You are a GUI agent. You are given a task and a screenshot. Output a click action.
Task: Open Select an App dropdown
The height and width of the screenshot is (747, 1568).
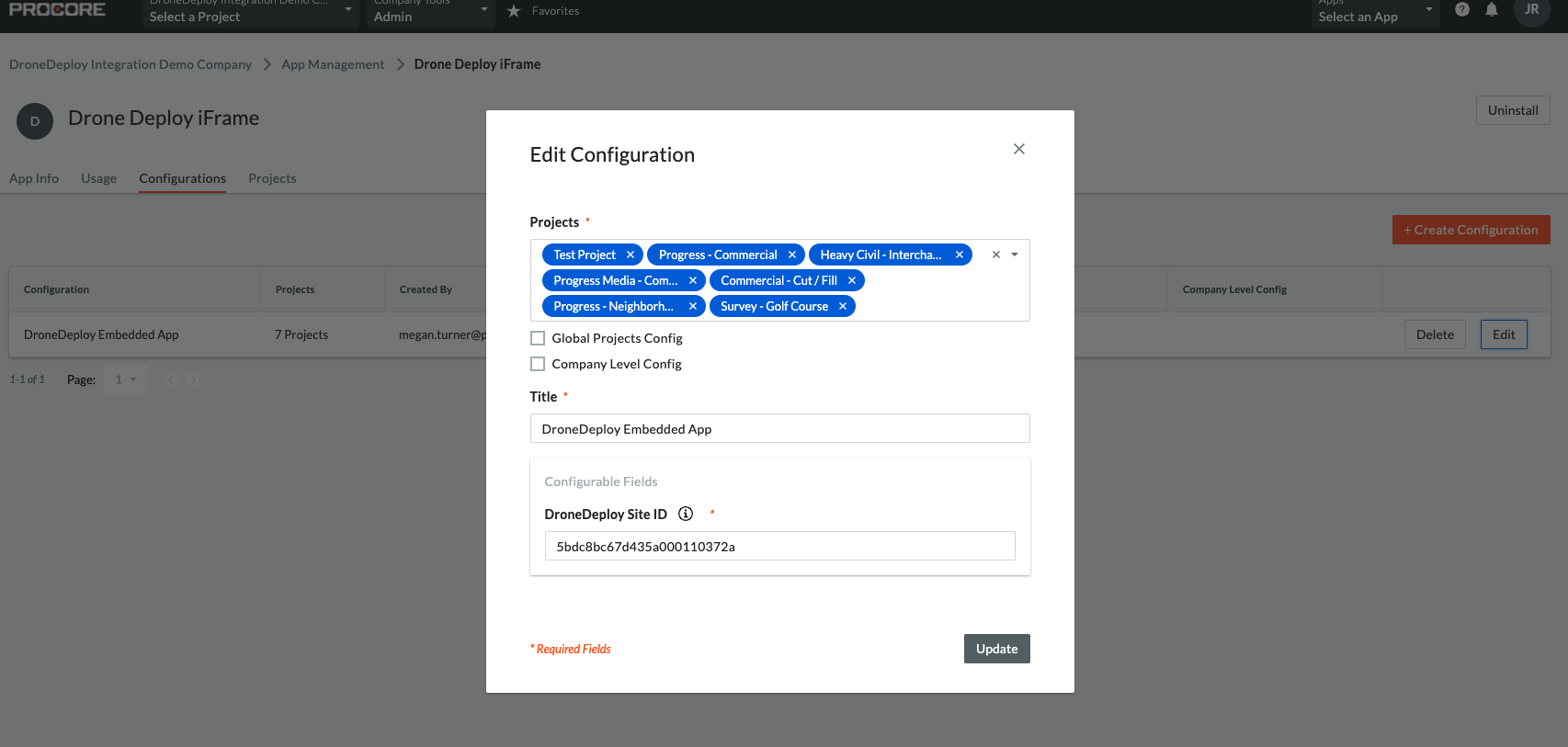1375,13
